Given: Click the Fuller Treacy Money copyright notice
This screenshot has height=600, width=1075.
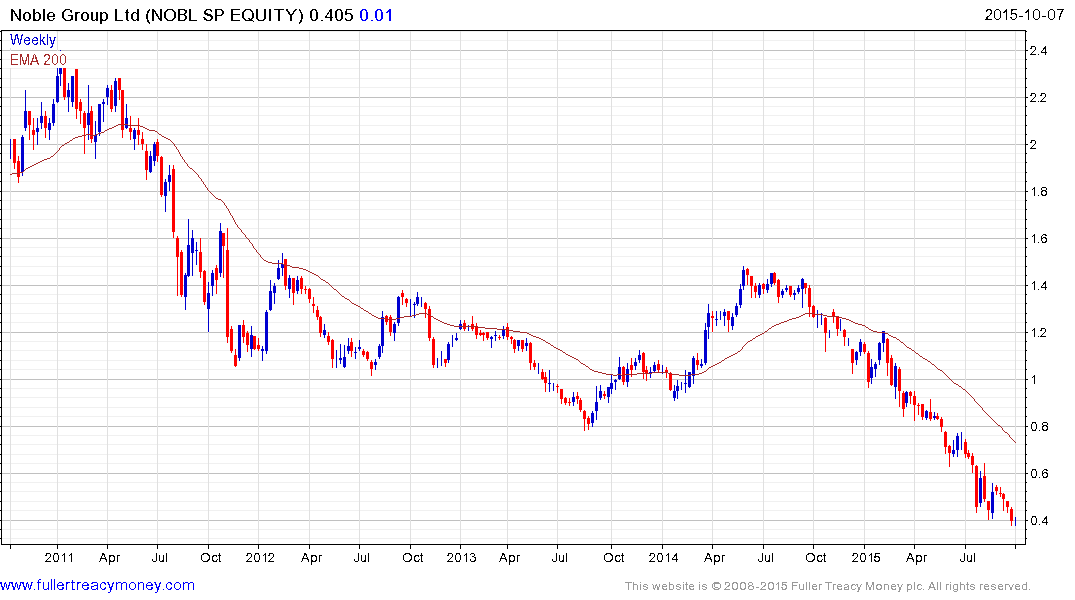Looking at the screenshot, I should coord(828,586).
